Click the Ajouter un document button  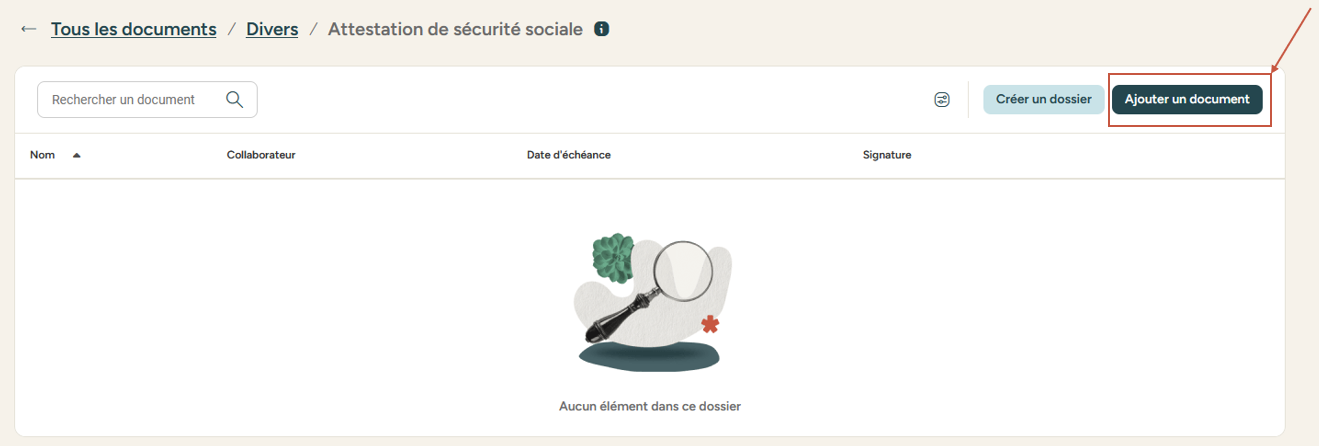[x=1187, y=100]
